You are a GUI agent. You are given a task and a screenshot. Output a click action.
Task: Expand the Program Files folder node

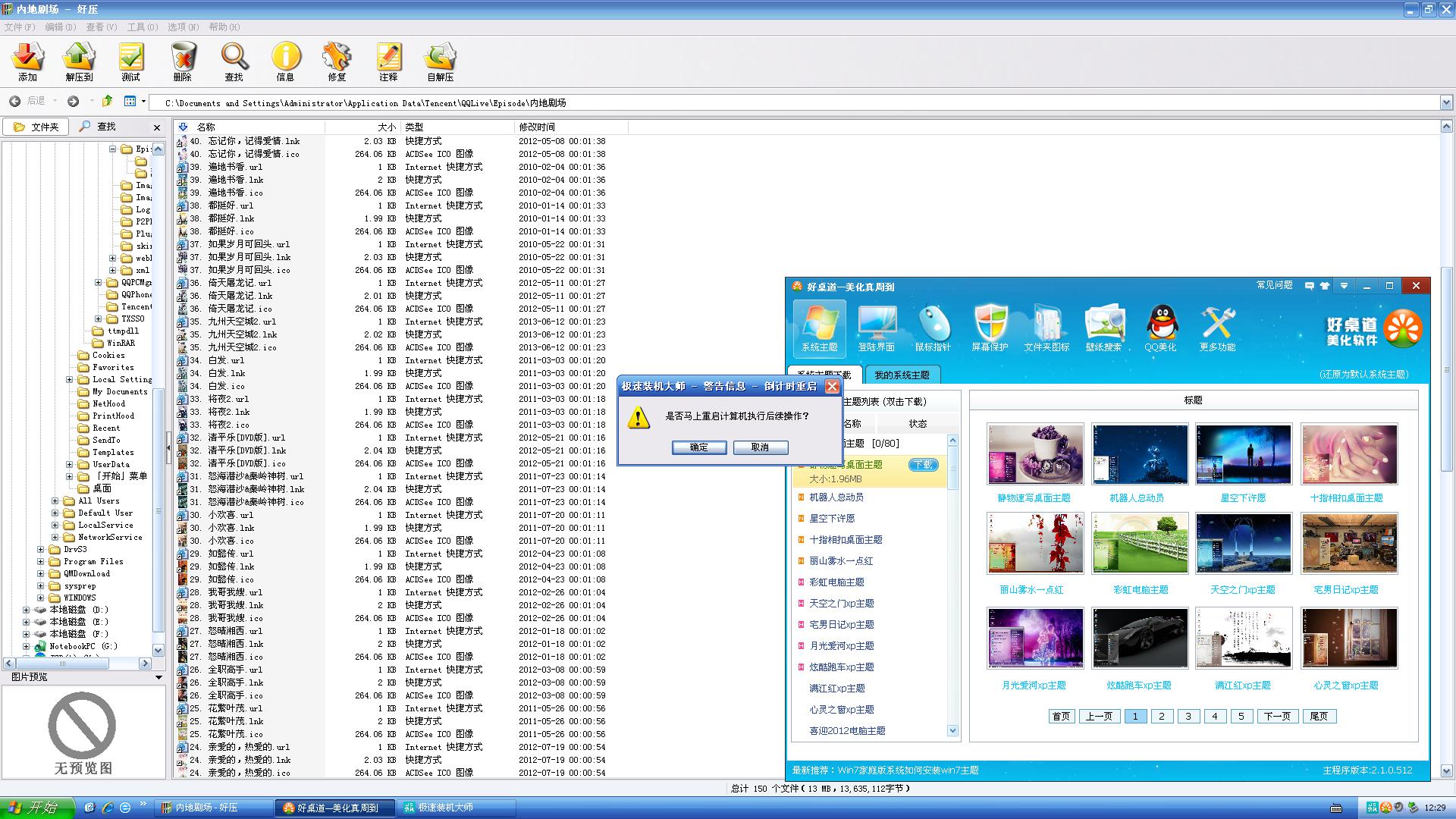coord(40,561)
